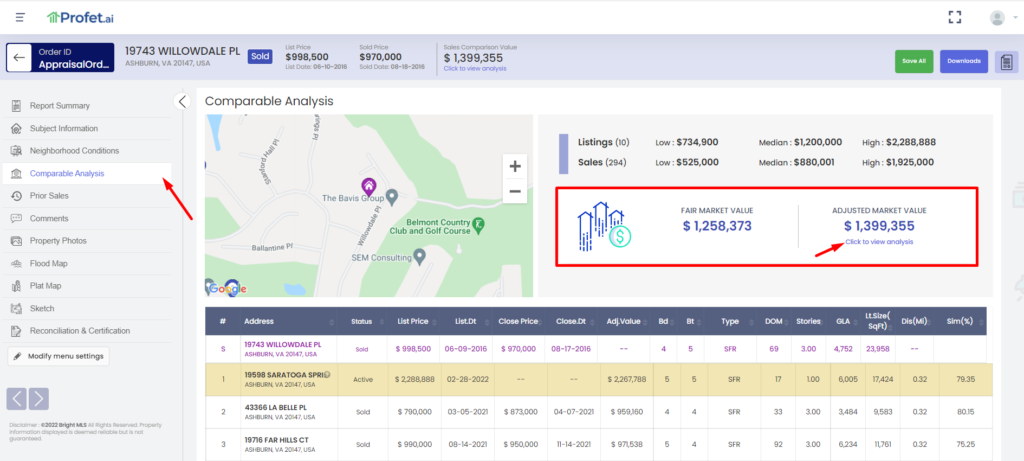Open the user profile dropdown
The height and width of the screenshot is (461, 1024).
click(x=997, y=18)
